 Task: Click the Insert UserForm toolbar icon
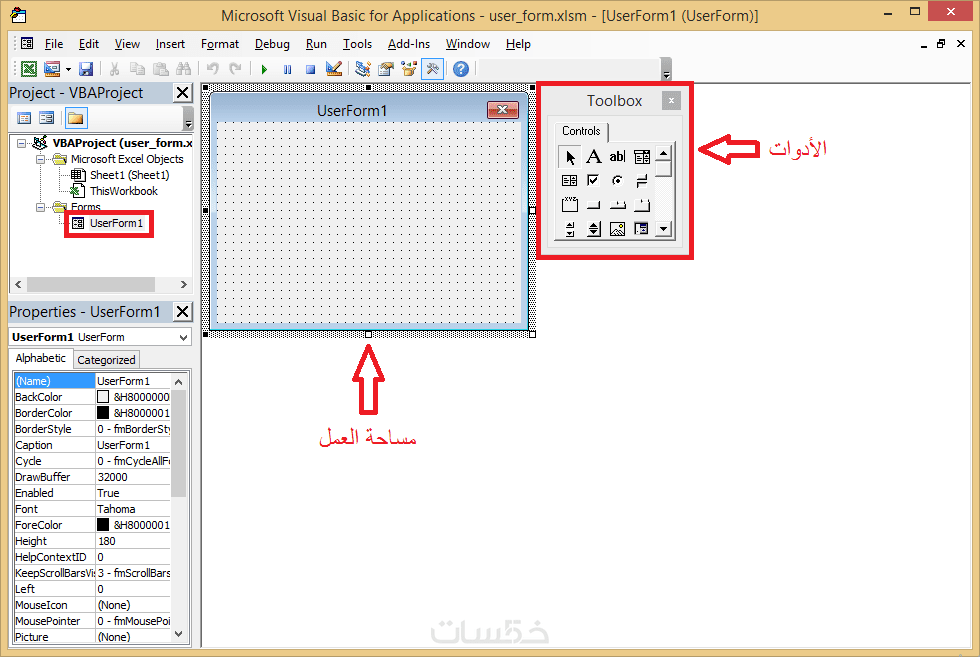(x=52, y=69)
